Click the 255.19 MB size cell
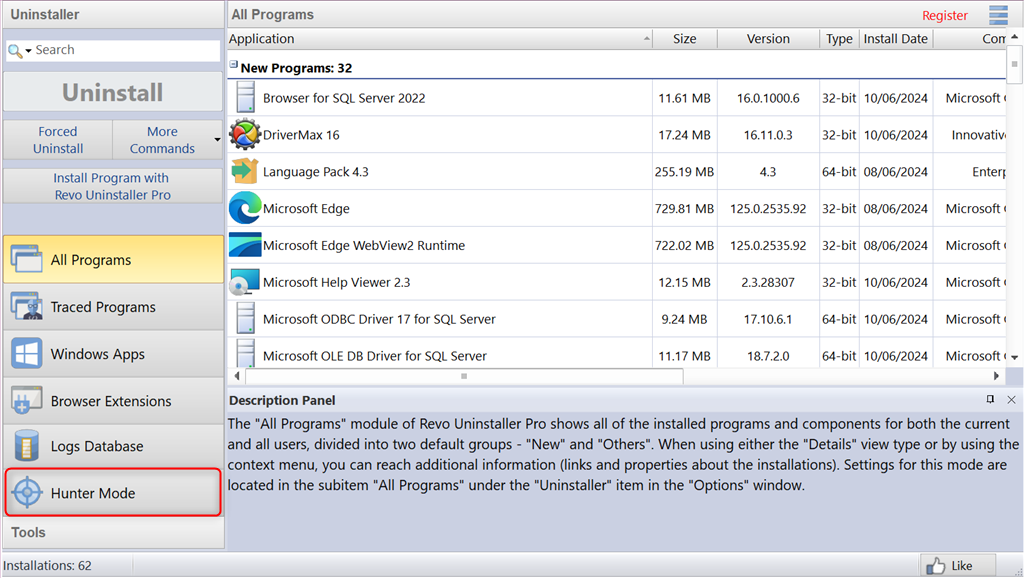 (684, 172)
